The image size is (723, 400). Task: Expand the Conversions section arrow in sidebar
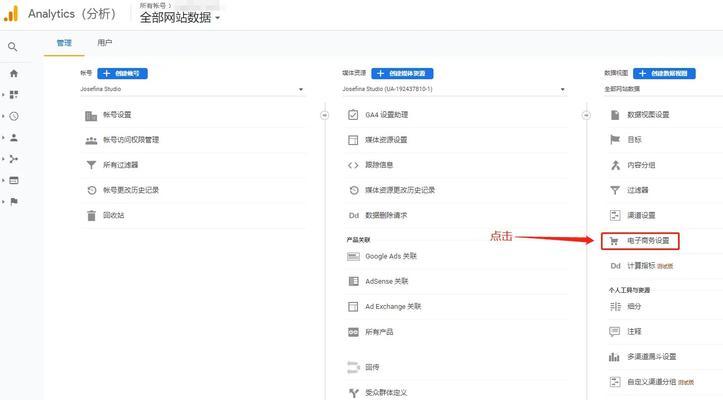pos(3,202)
